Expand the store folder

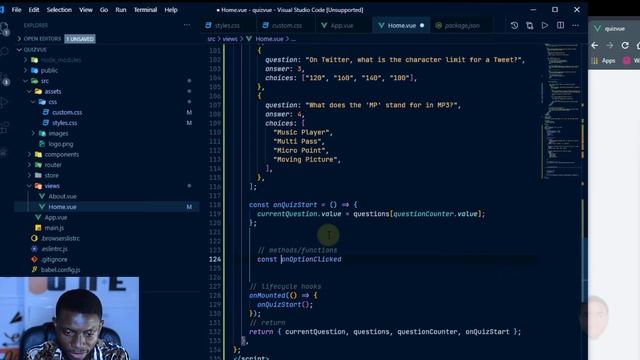pyautogui.click(x=51, y=175)
